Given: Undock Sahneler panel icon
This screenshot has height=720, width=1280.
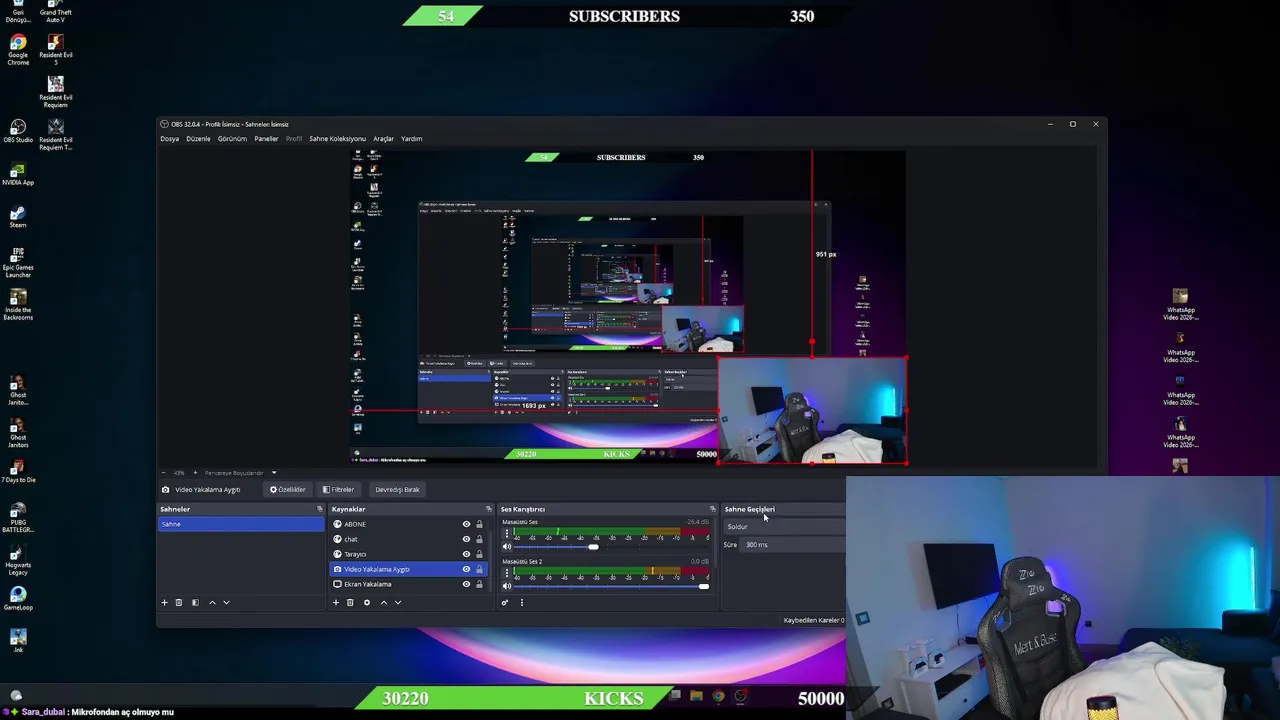Looking at the screenshot, I should 320,509.
